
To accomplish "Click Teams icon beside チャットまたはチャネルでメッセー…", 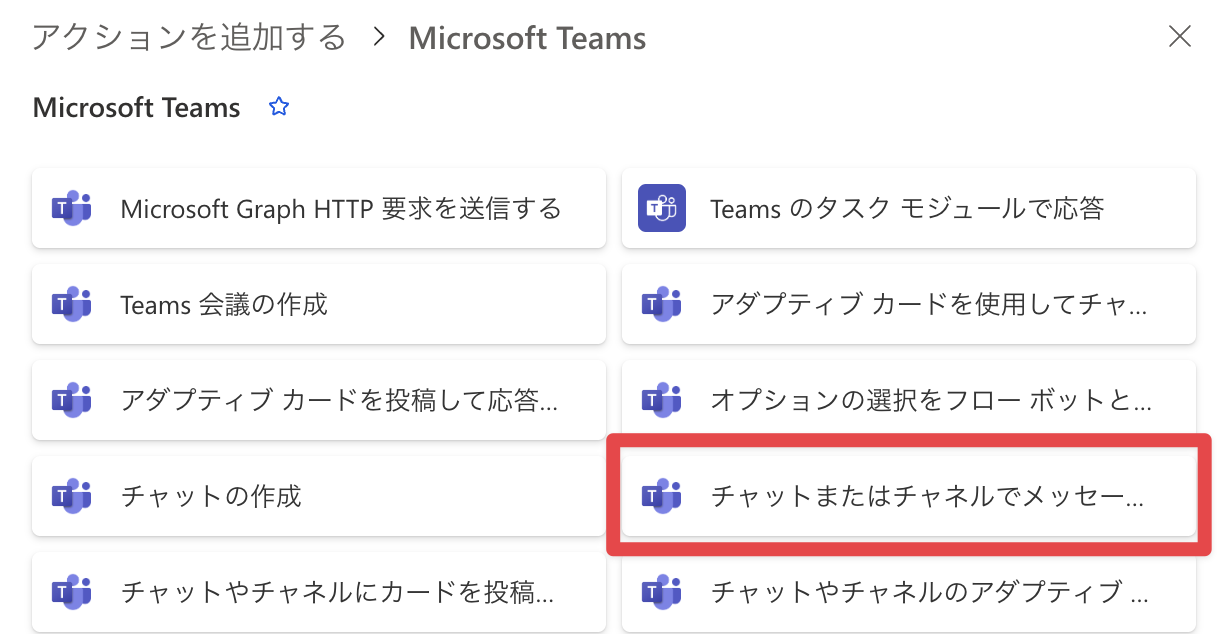I will (x=661, y=495).
